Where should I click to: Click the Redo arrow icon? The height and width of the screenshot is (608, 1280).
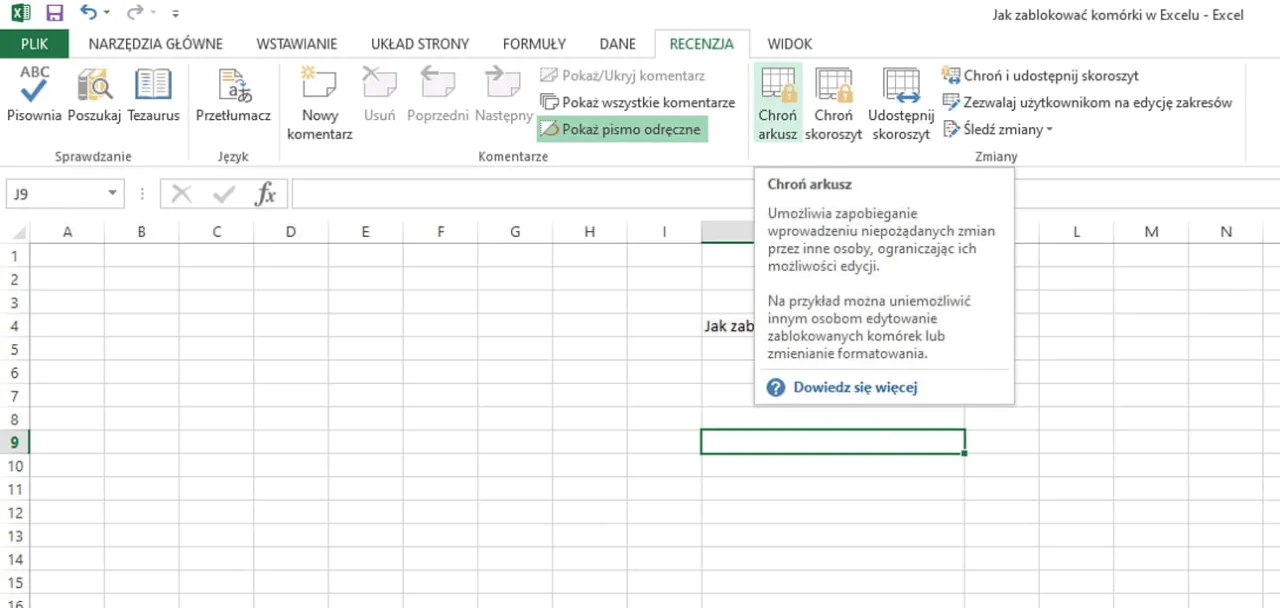click(134, 14)
